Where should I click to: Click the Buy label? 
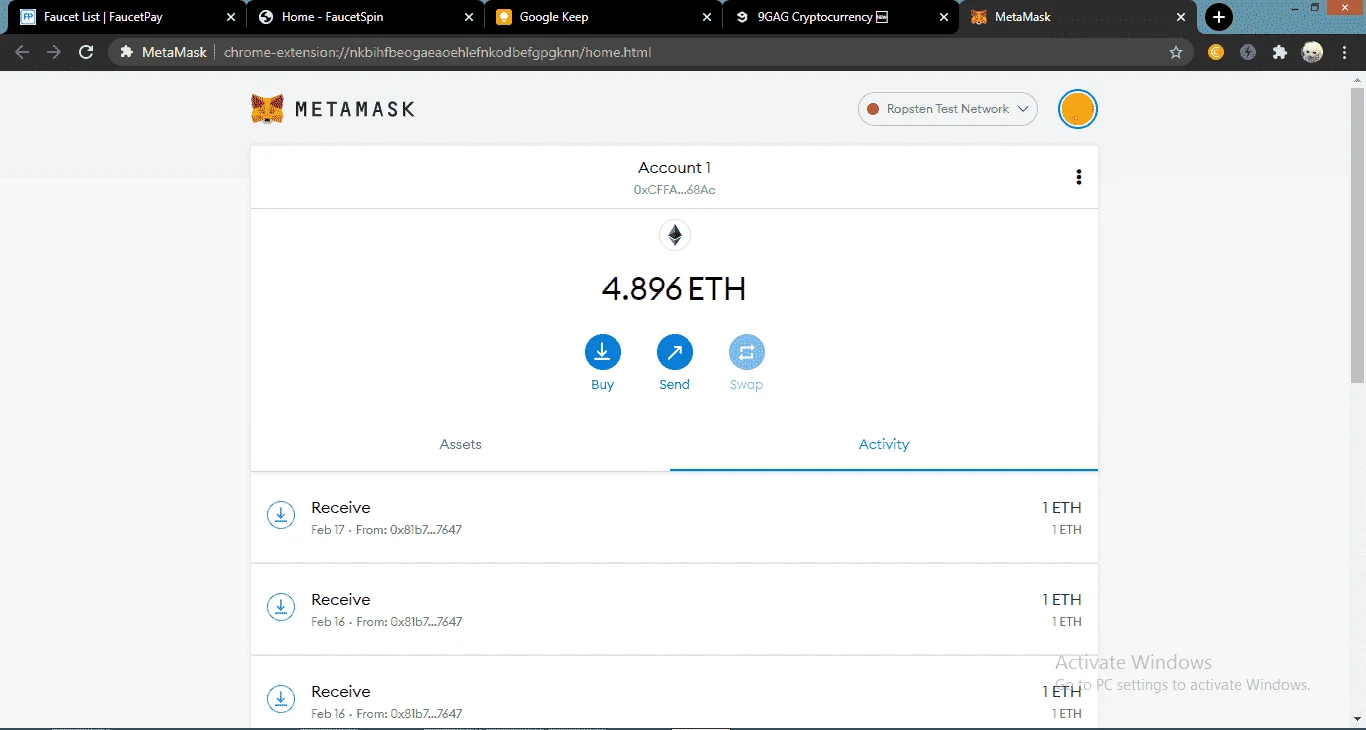point(602,385)
